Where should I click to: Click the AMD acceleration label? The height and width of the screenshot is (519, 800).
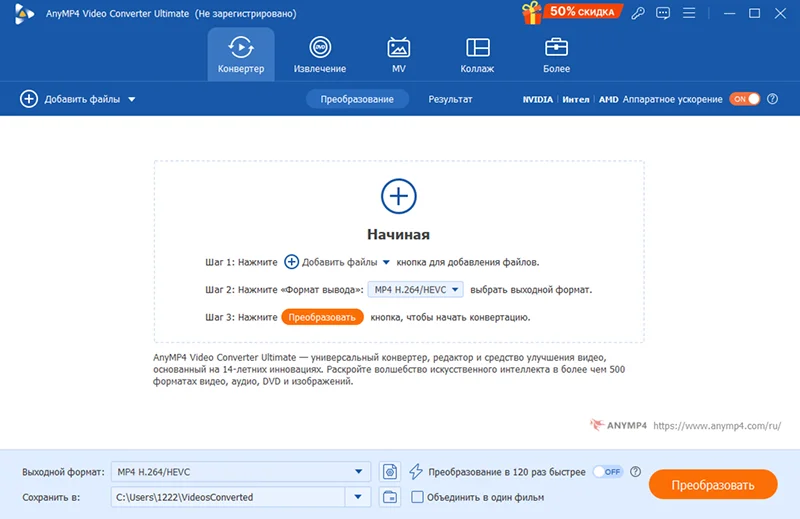coord(608,100)
